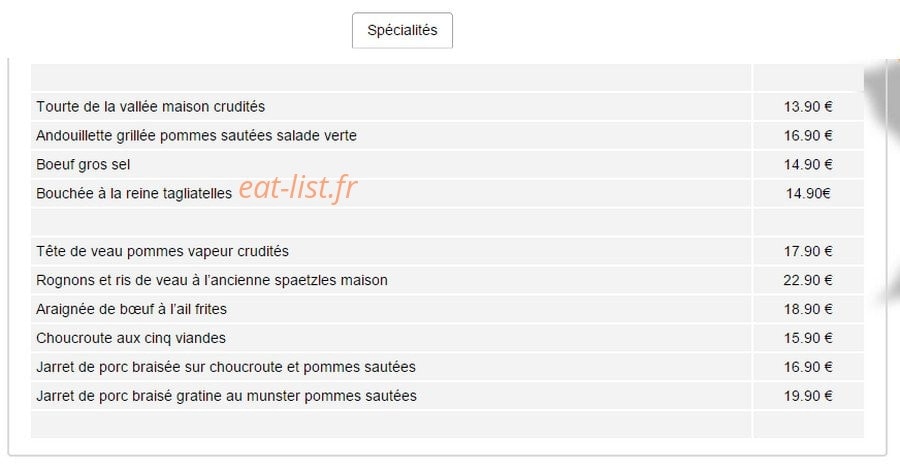The width and height of the screenshot is (900, 468).
Task: Open the Spécialités tab
Action: (x=402, y=30)
